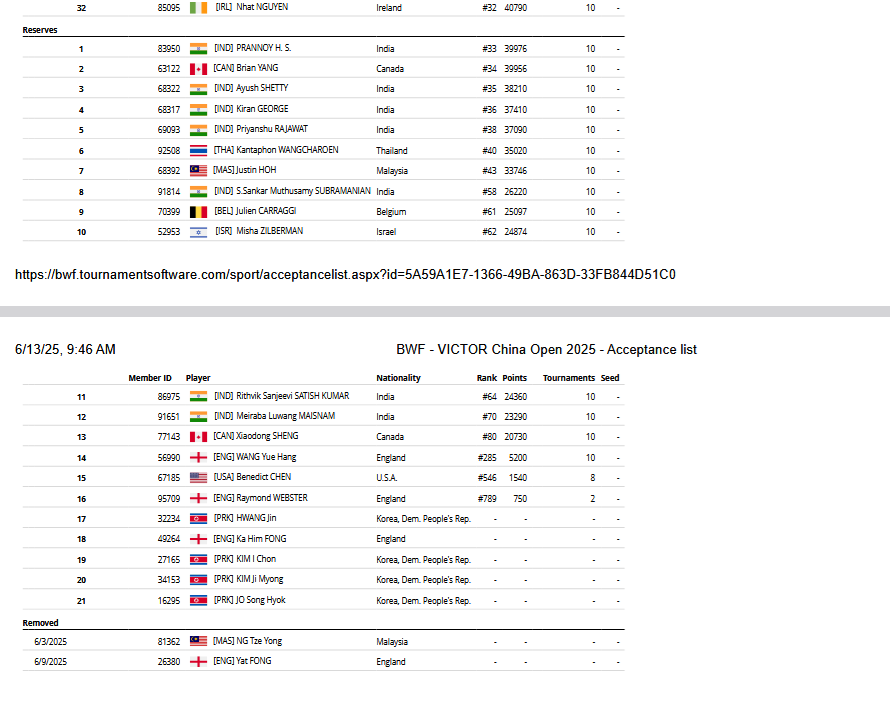
Task: Click the BWF VICTOR China Open 2025 title
Action: pos(547,350)
